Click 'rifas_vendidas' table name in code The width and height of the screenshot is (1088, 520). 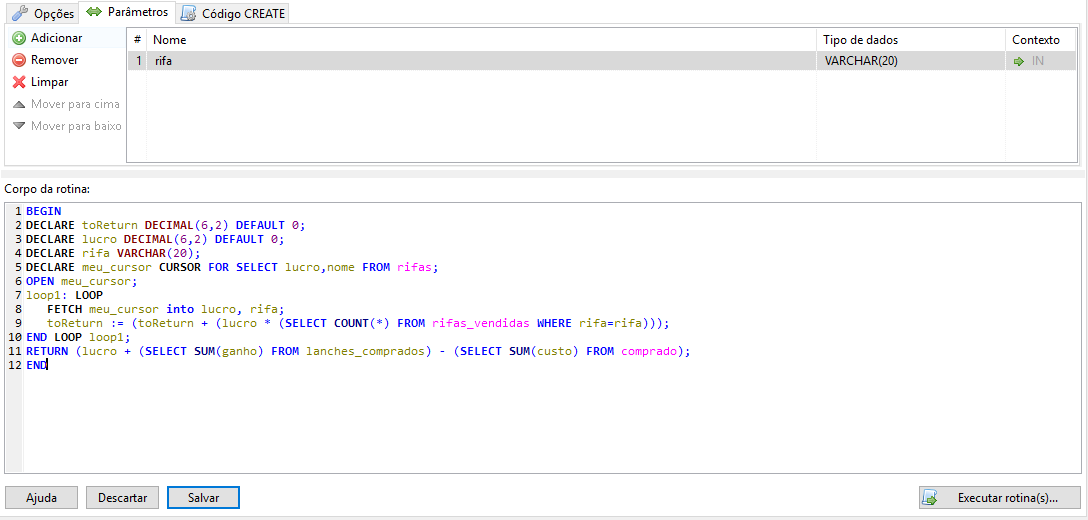point(482,324)
